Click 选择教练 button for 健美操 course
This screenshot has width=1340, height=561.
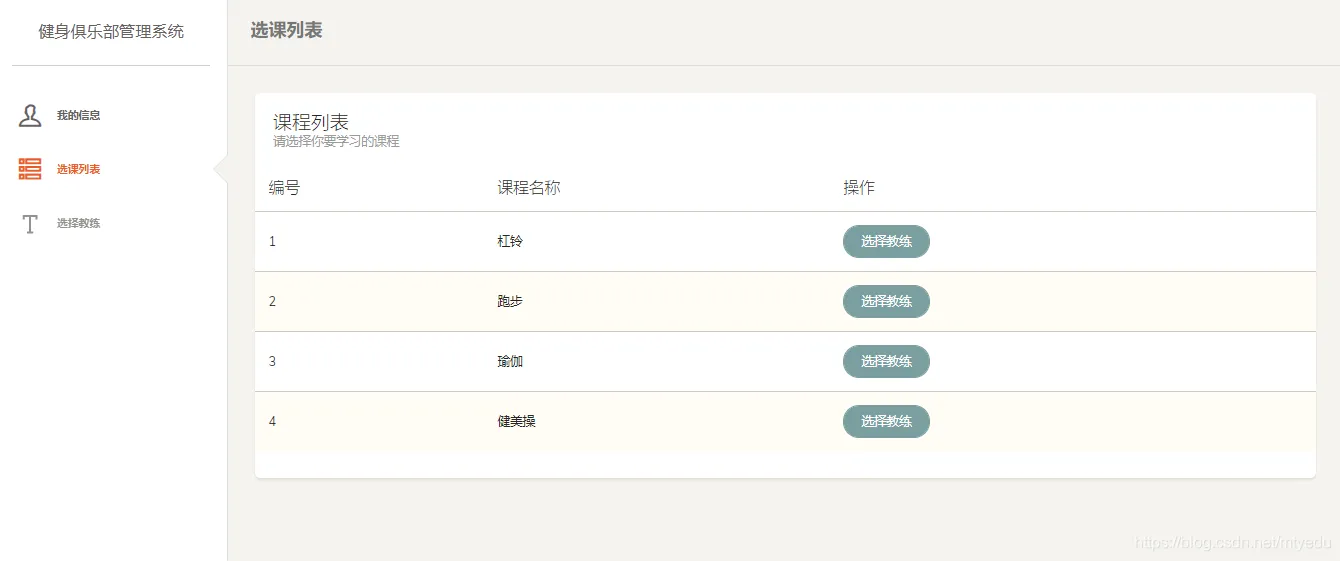886,421
